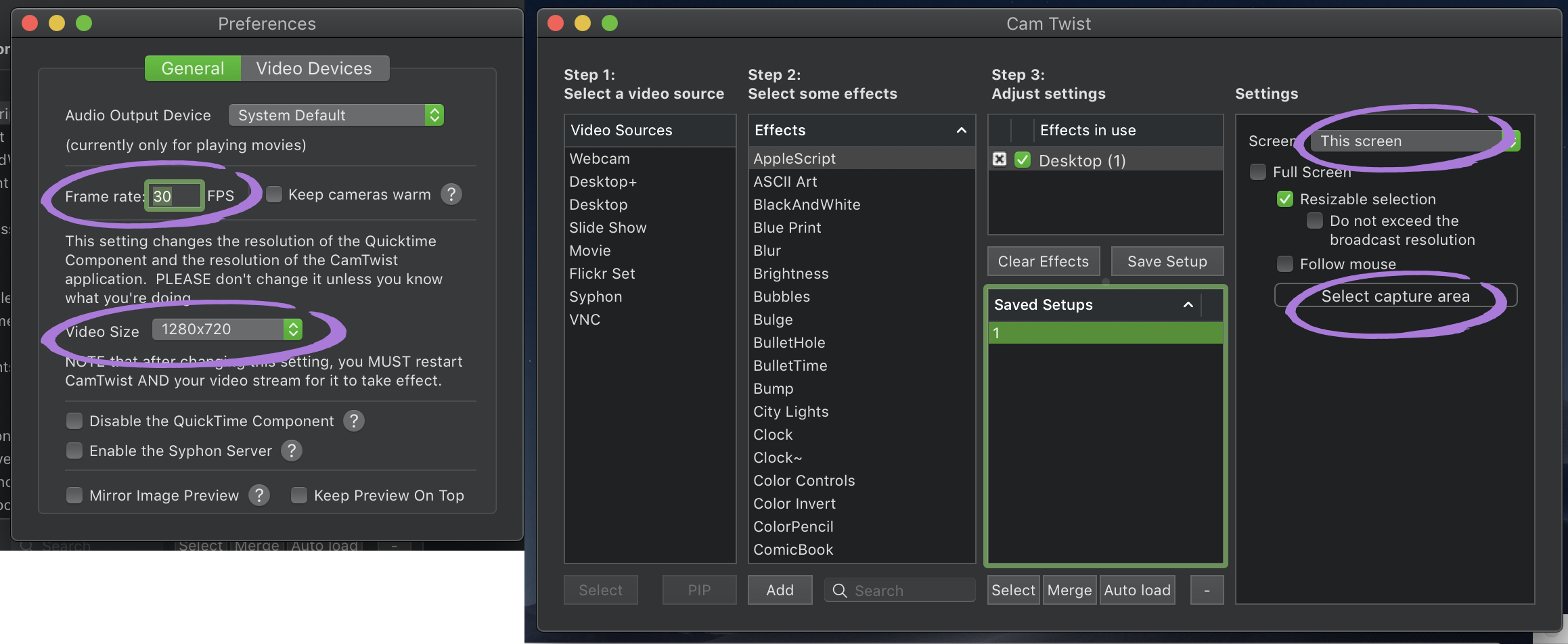Select the Brightness effect
1568x644 pixels.
coord(861,273)
